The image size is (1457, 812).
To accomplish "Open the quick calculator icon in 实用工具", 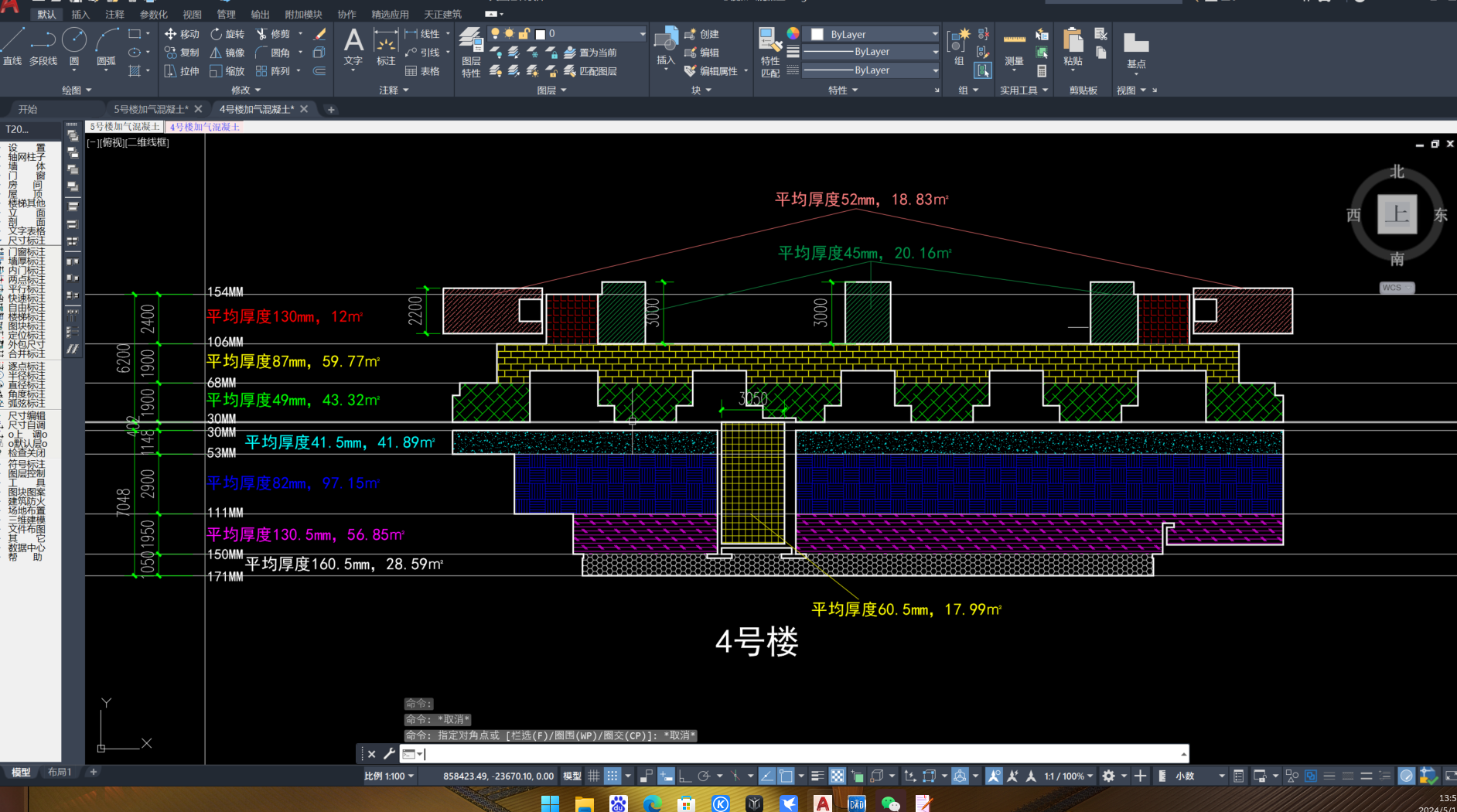I will (x=1042, y=71).
